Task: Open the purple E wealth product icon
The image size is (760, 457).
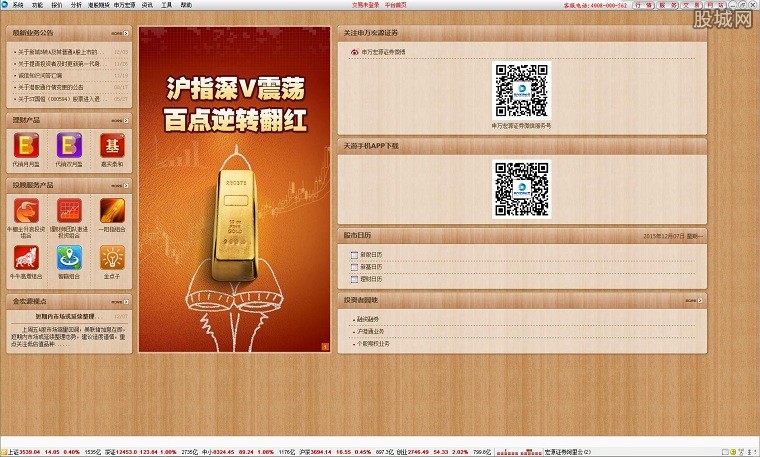Action: 69,145
